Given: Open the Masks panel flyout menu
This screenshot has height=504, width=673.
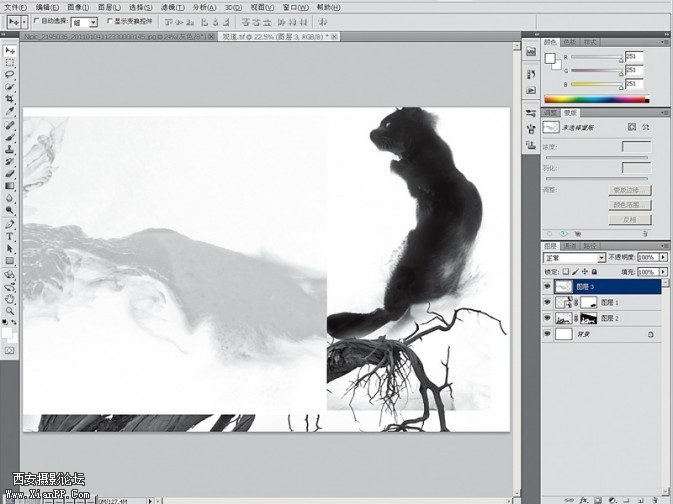Looking at the screenshot, I should coord(665,112).
